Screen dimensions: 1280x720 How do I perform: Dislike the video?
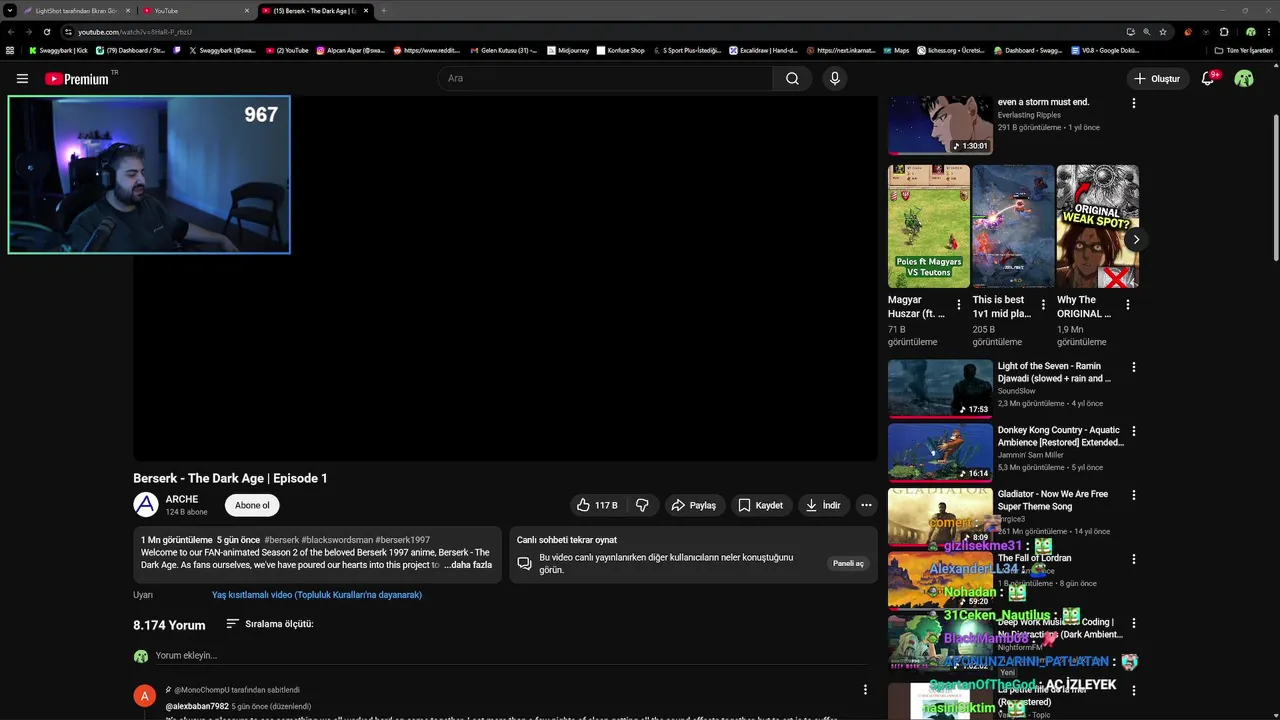click(x=642, y=505)
